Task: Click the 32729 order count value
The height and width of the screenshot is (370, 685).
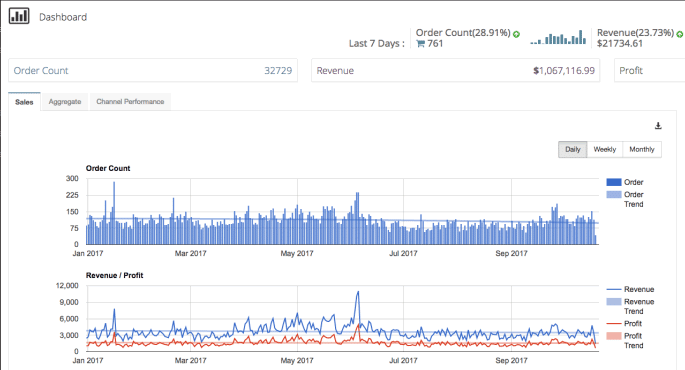Action: click(x=278, y=71)
